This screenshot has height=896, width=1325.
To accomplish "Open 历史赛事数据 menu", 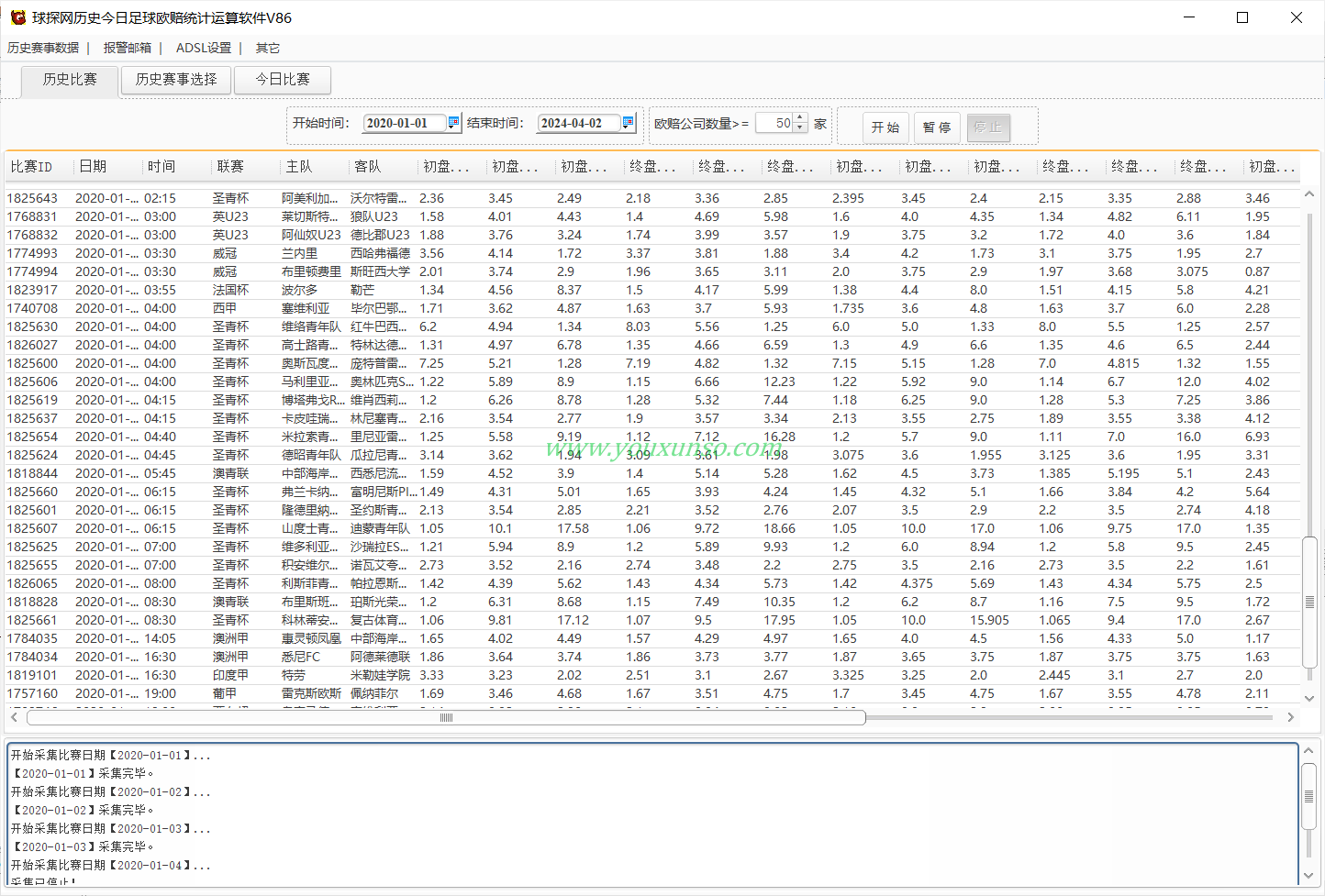I will (x=43, y=48).
